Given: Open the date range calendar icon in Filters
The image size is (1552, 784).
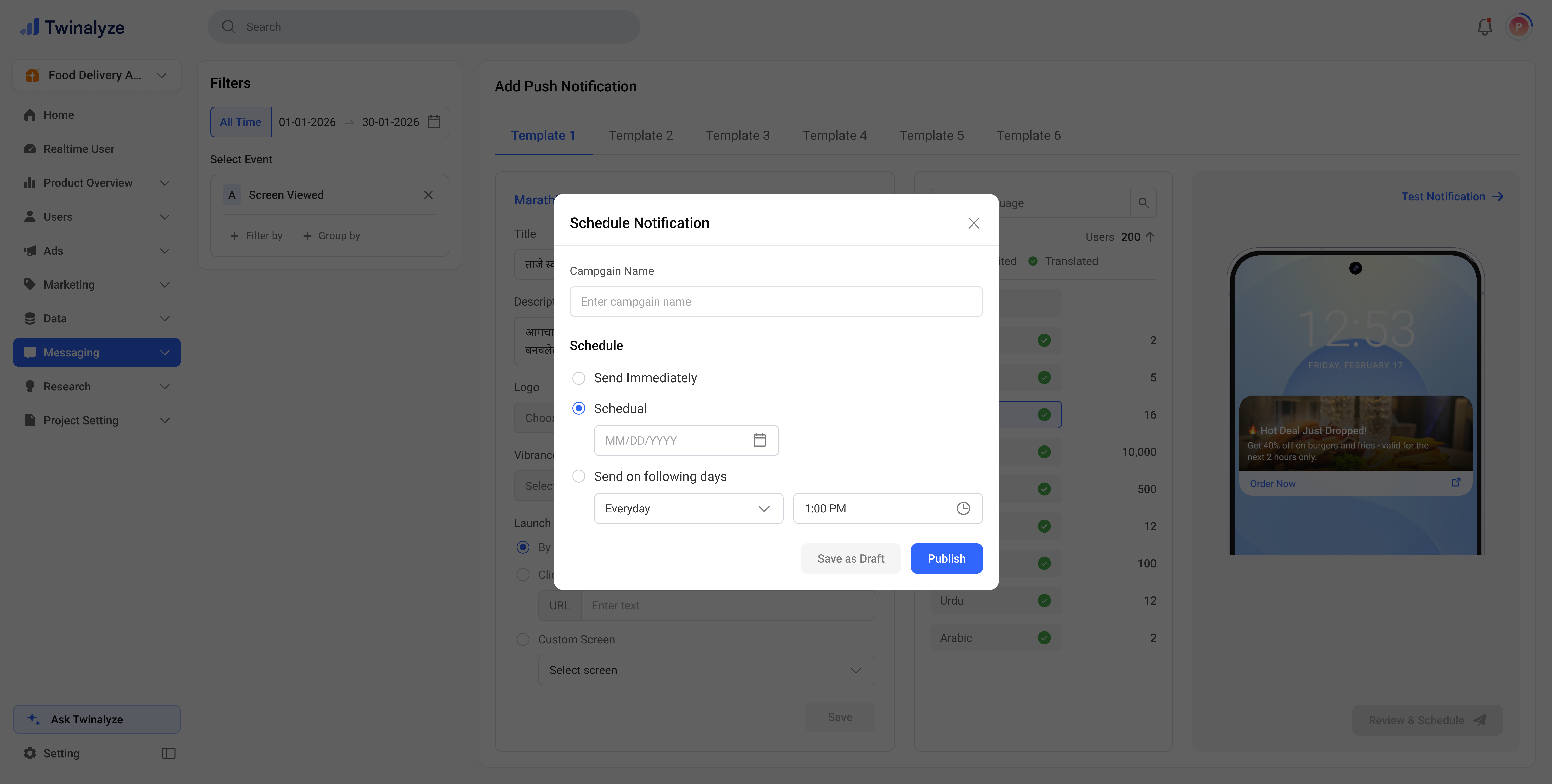Looking at the screenshot, I should 434,122.
